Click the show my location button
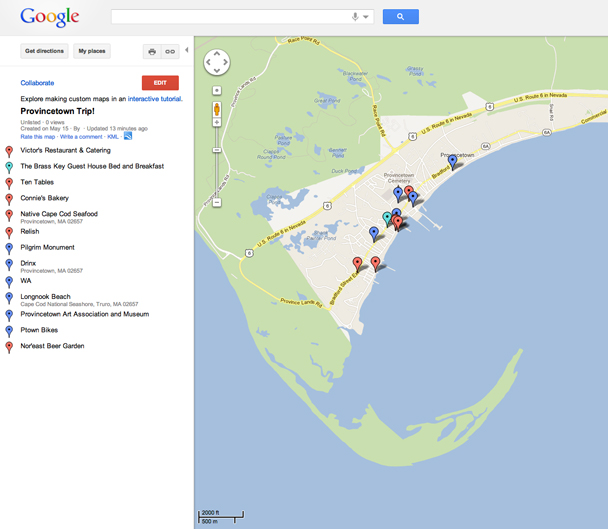Screen dimensions: 608x529 (217, 90)
